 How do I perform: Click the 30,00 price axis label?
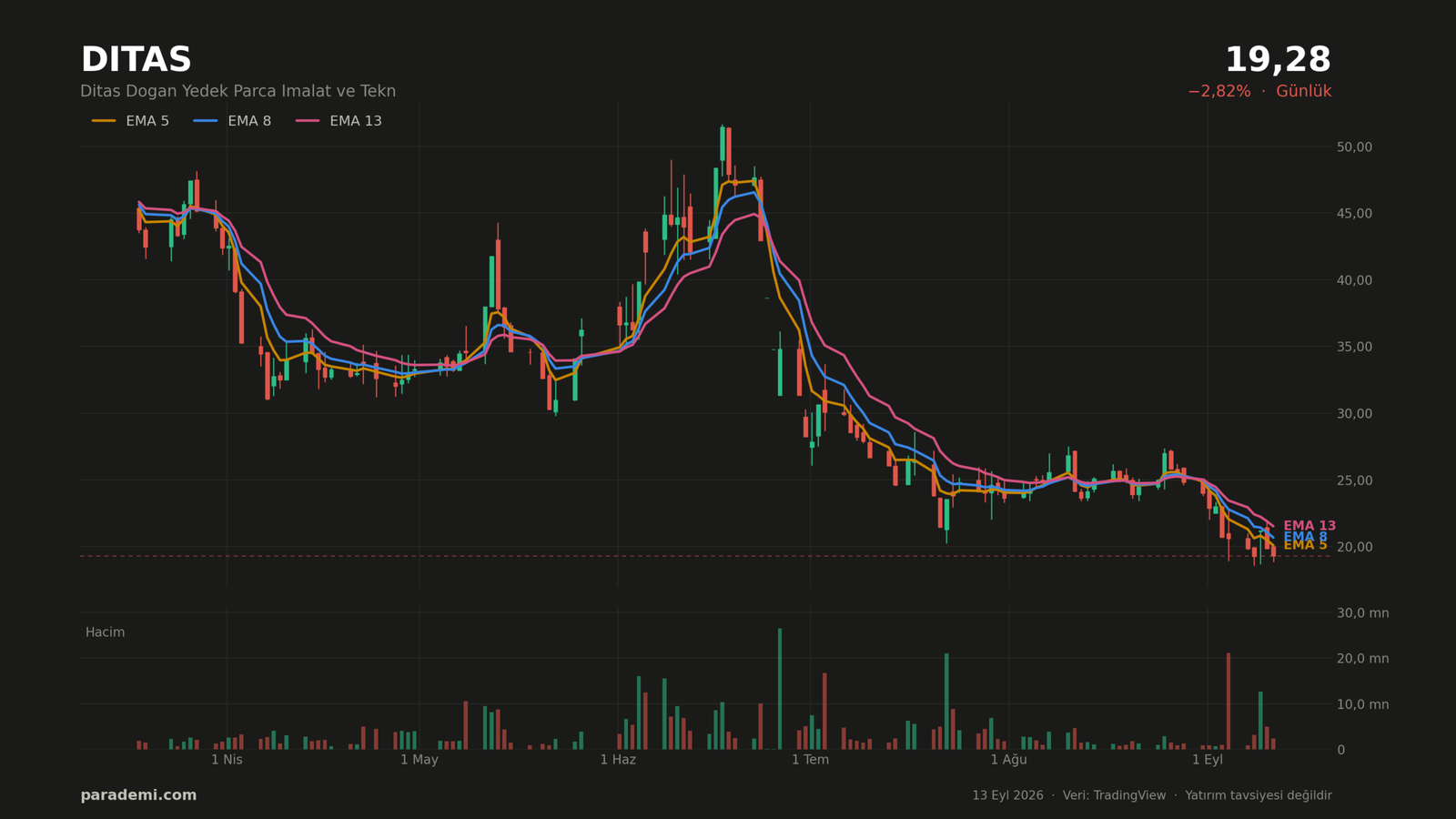1354,413
